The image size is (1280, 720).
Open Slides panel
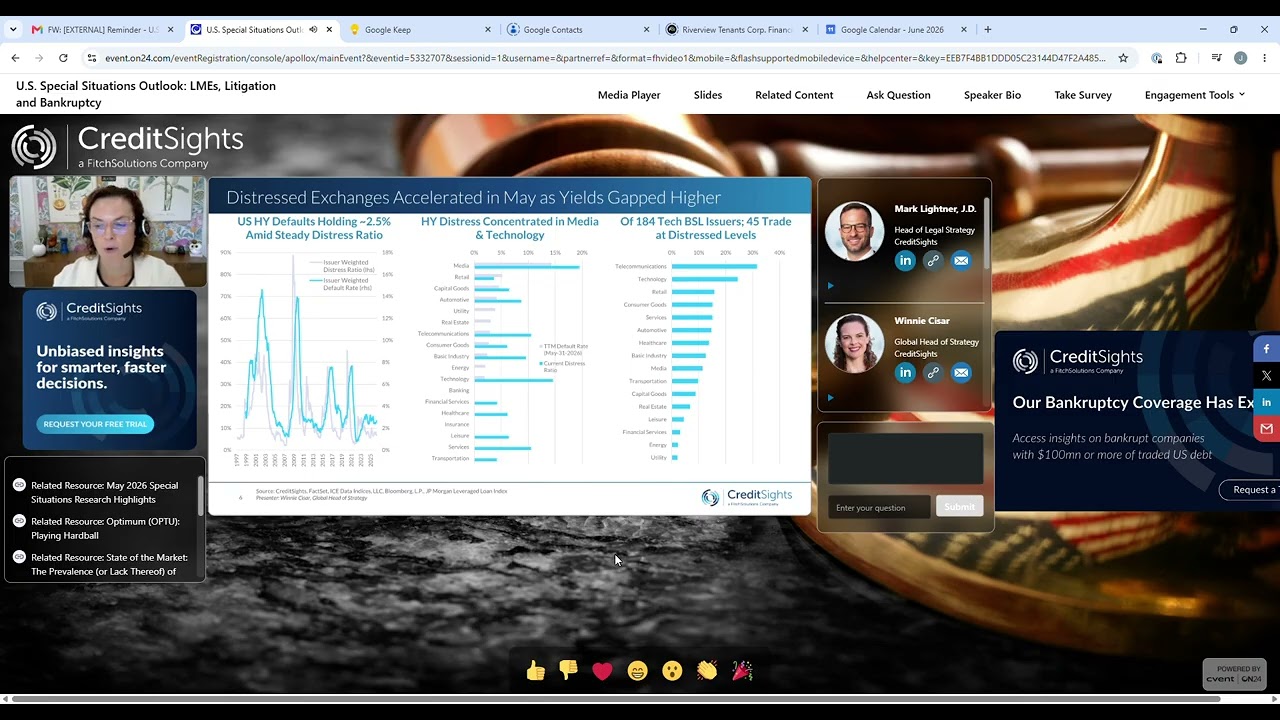click(708, 95)
